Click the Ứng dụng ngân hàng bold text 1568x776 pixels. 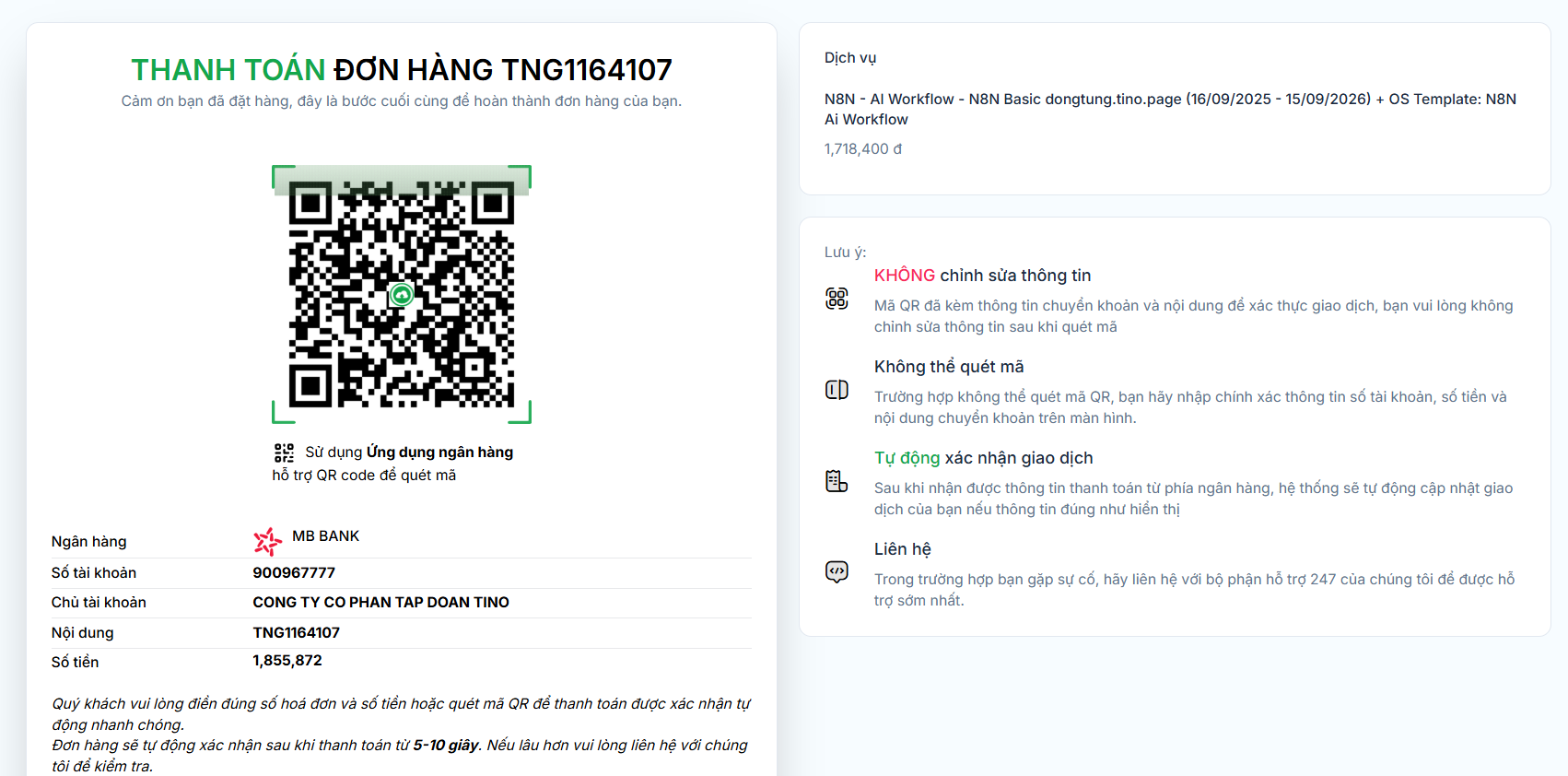click(x=440, y=453)
